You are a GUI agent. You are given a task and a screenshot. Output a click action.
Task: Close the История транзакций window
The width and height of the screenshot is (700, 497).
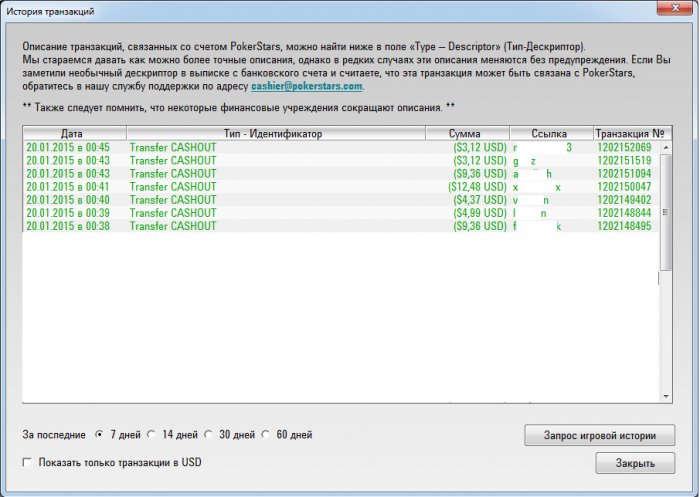point(675,8)
